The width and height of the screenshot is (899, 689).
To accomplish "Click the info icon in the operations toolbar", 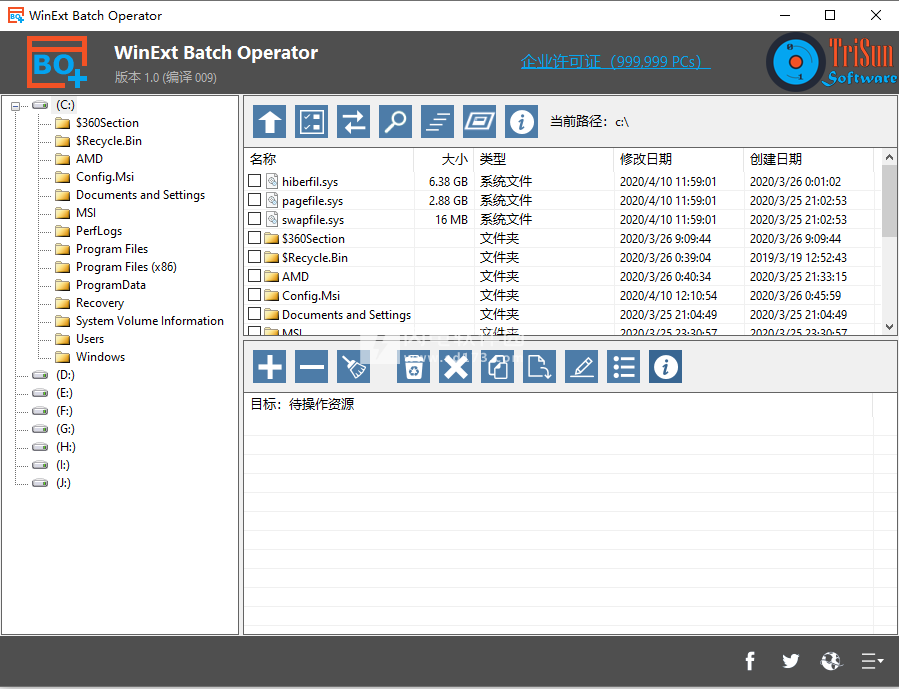I will coord(665,366).
